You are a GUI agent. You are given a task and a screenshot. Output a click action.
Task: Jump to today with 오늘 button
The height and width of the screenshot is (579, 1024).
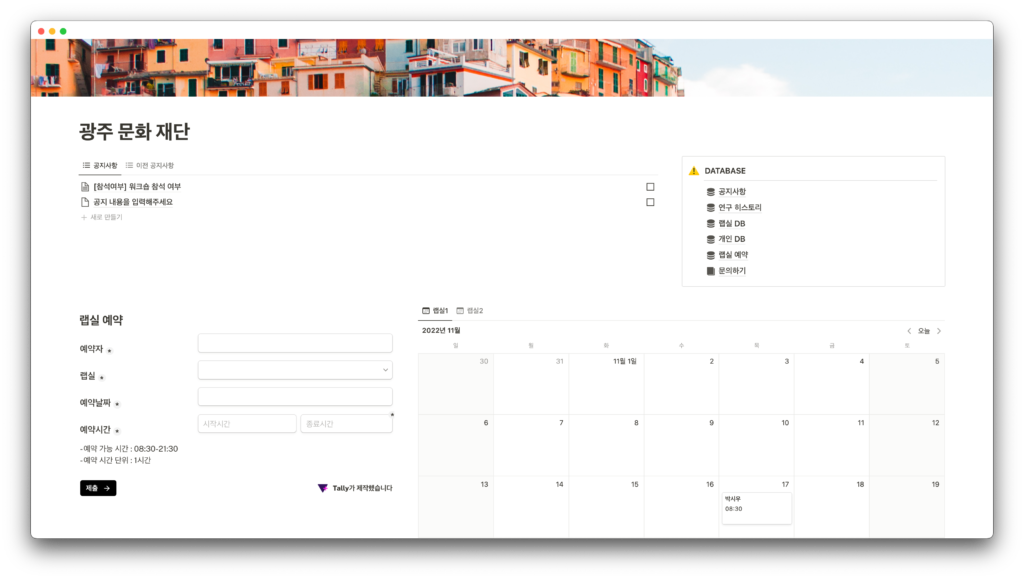924,331
